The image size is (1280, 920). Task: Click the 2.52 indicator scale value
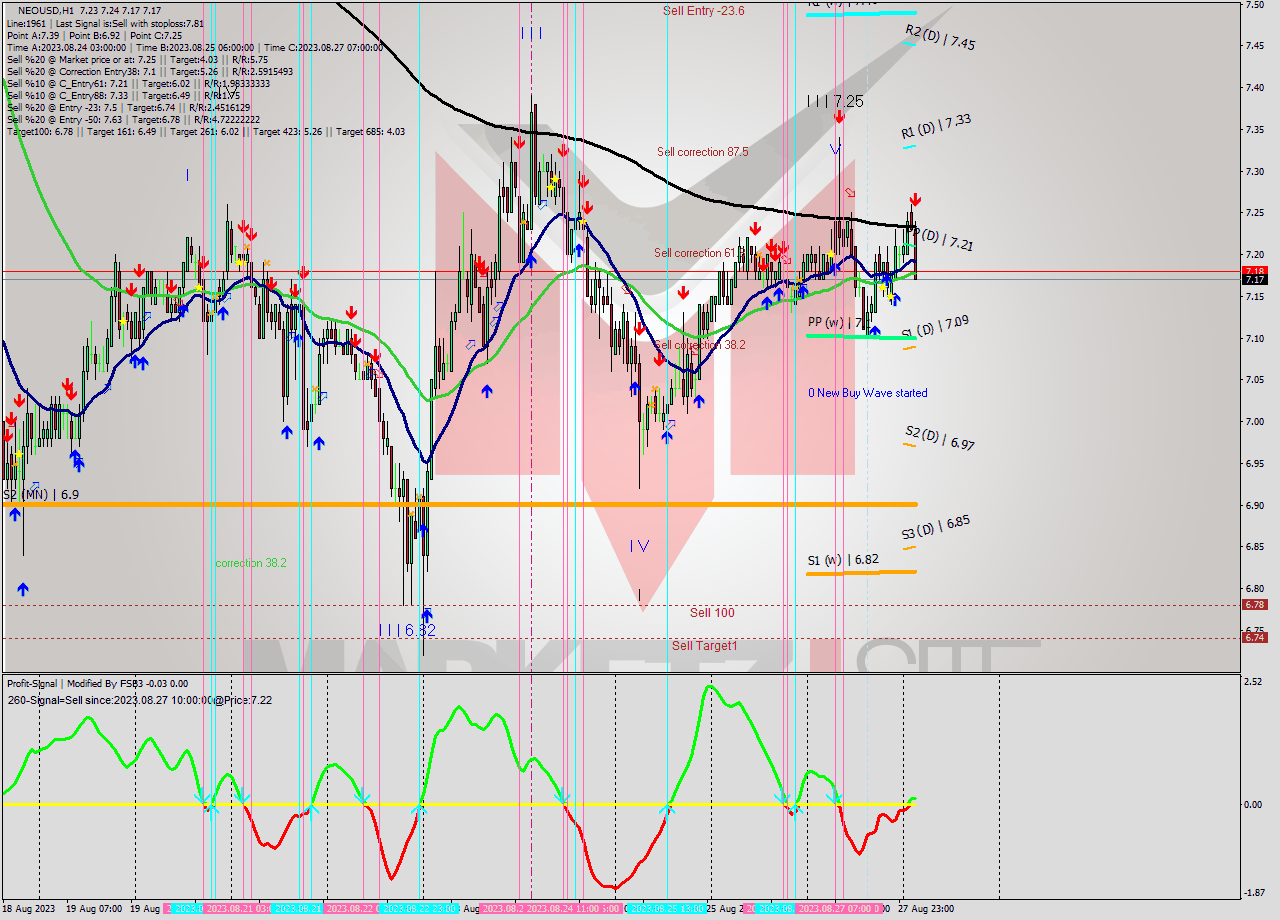(1254, 682)
